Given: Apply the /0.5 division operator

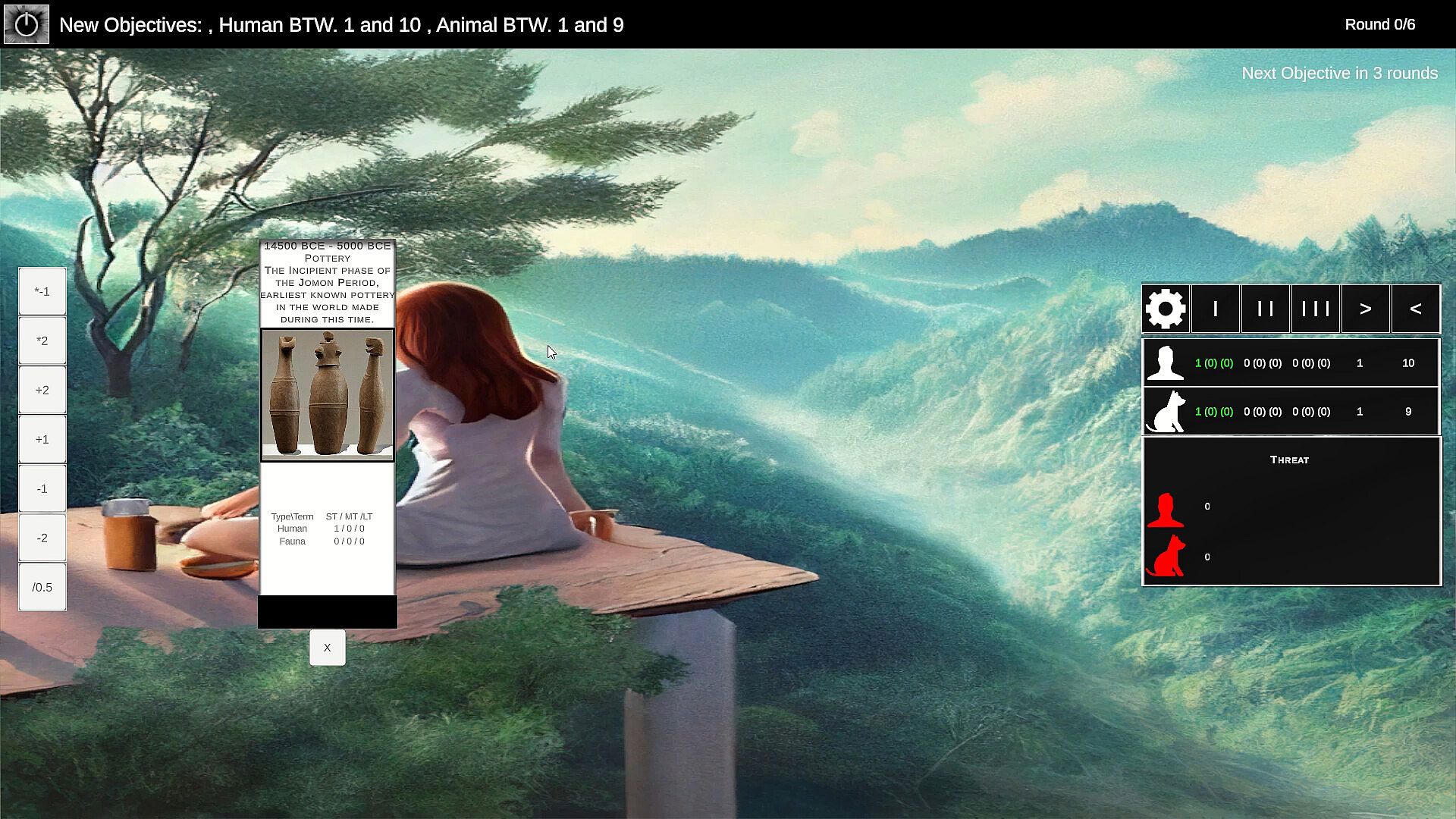Looking at the screenshot, I should coord(42,587).
